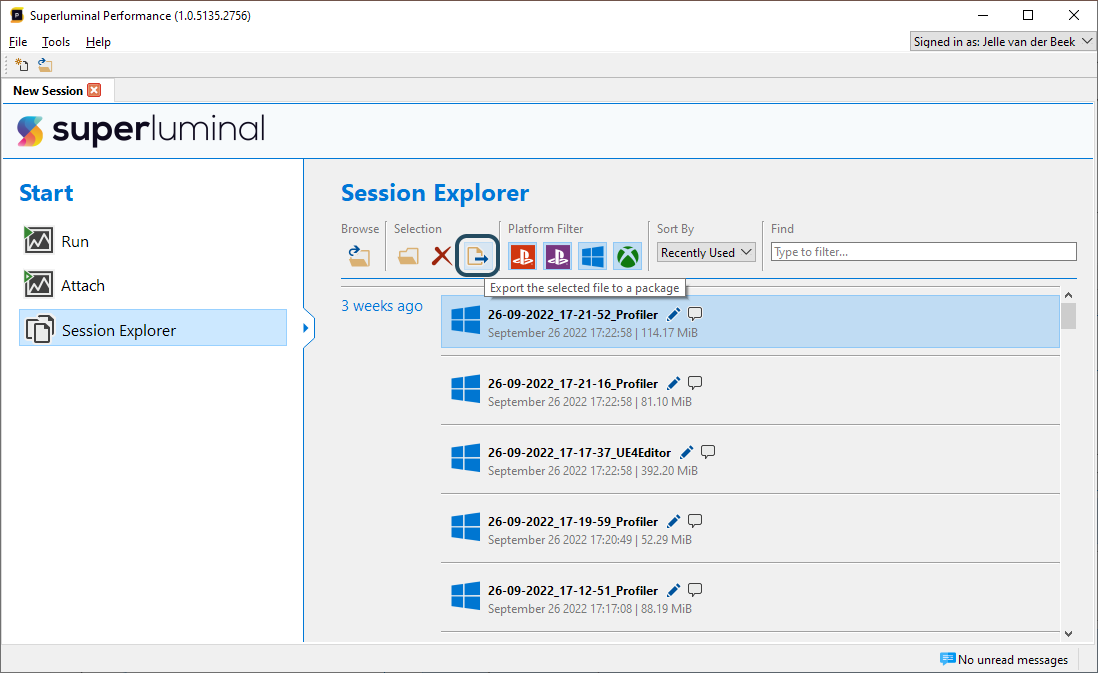Toggle the PlayStation 4 red platform filter
1098x673 pixels.
tap(523, 256)
